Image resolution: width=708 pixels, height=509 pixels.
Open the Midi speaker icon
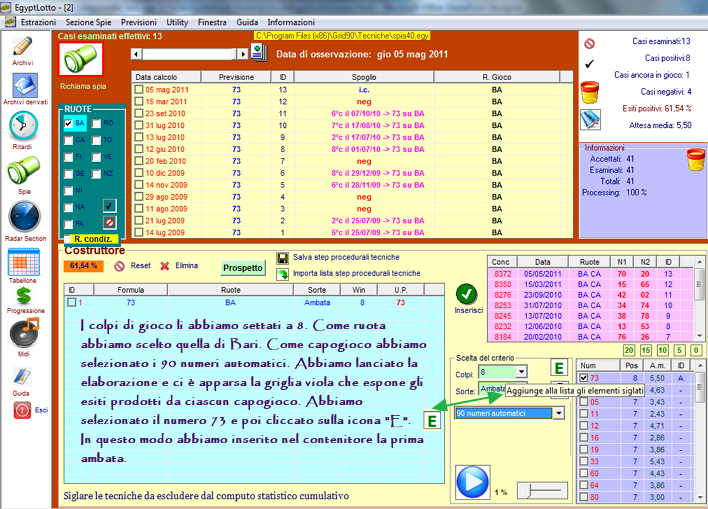[24, 333]
